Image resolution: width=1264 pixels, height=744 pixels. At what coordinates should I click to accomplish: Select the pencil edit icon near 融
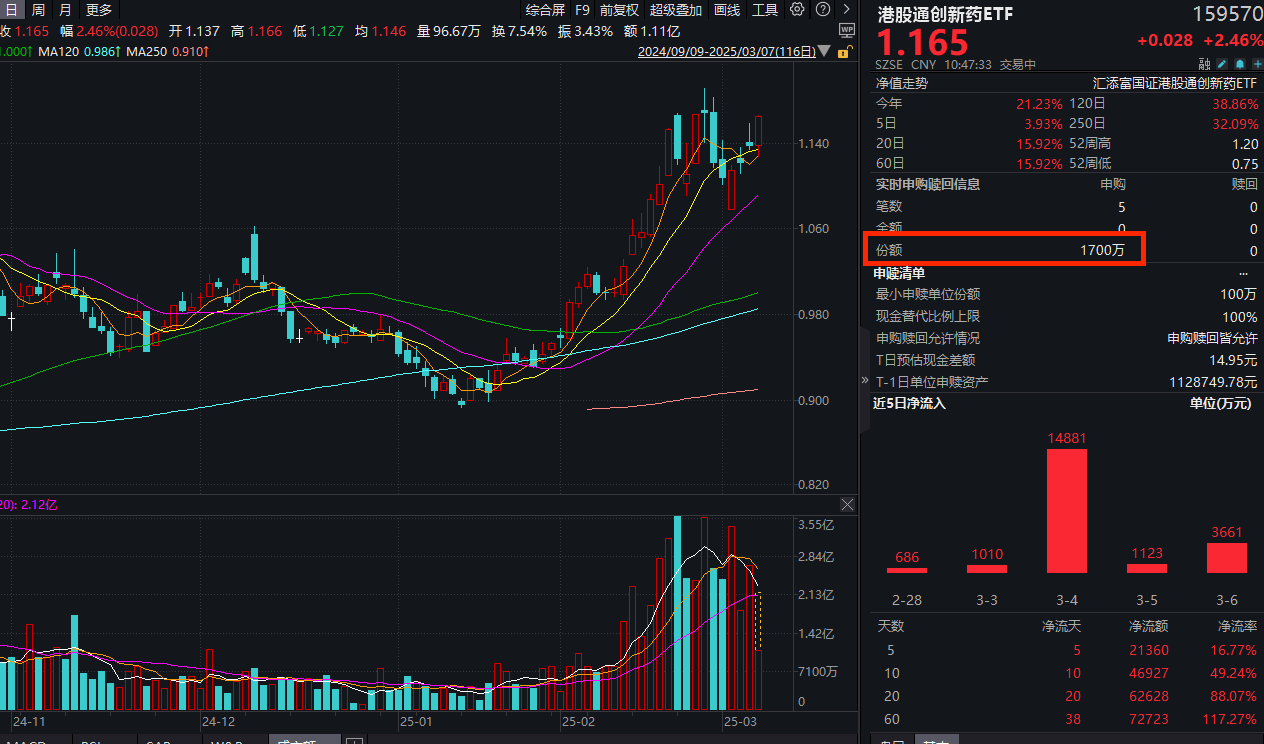[x=1222, y=62]
